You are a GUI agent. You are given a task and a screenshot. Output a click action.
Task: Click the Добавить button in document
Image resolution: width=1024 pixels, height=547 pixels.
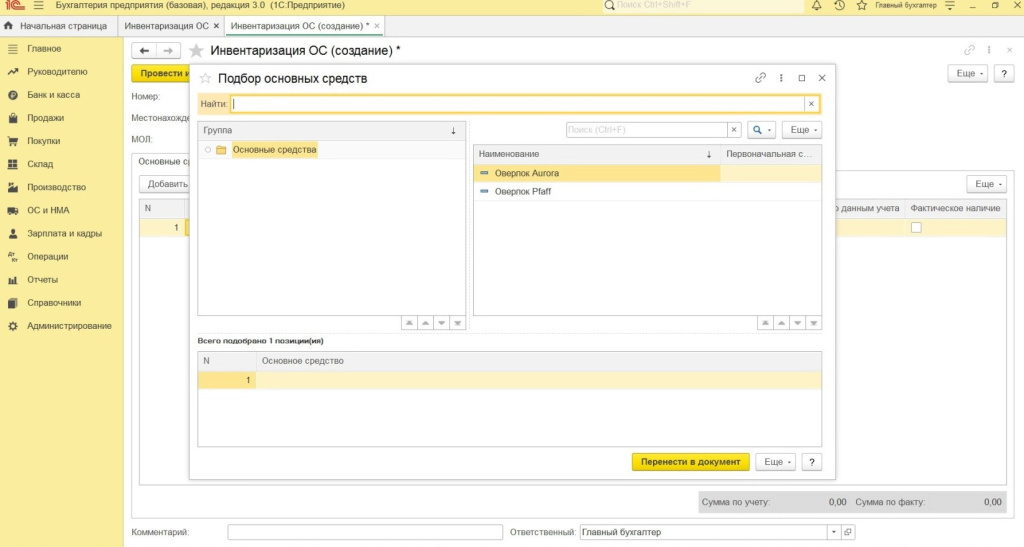165,184
